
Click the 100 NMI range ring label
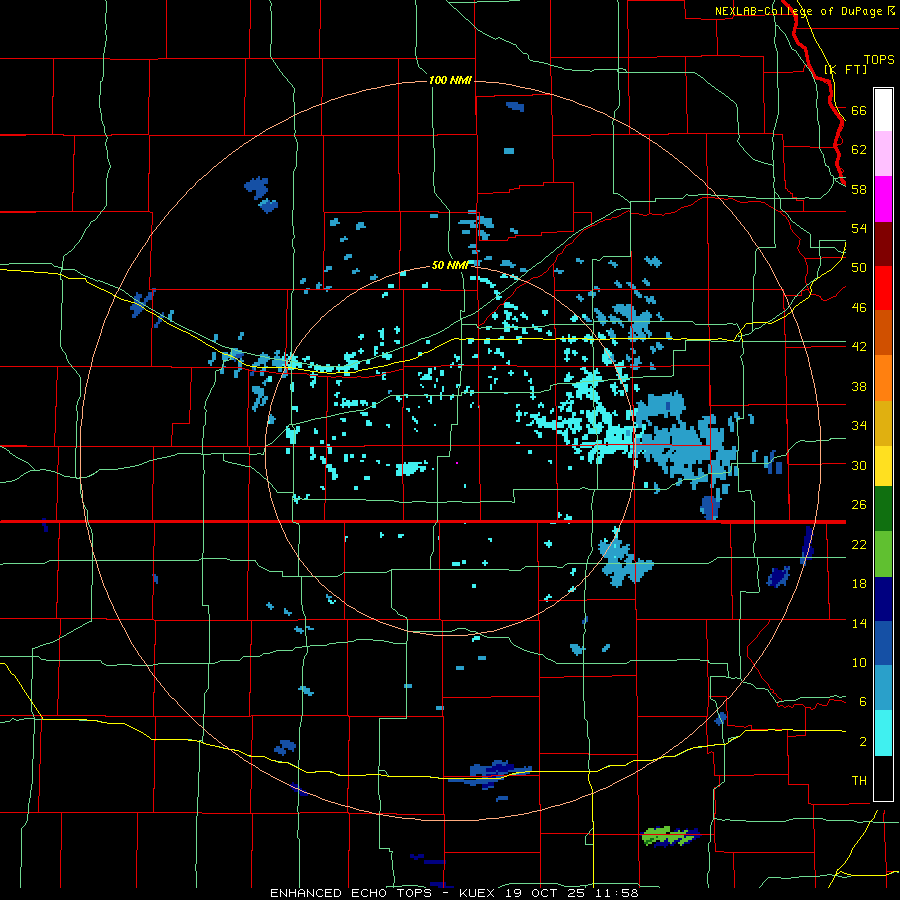pos(450,80)
